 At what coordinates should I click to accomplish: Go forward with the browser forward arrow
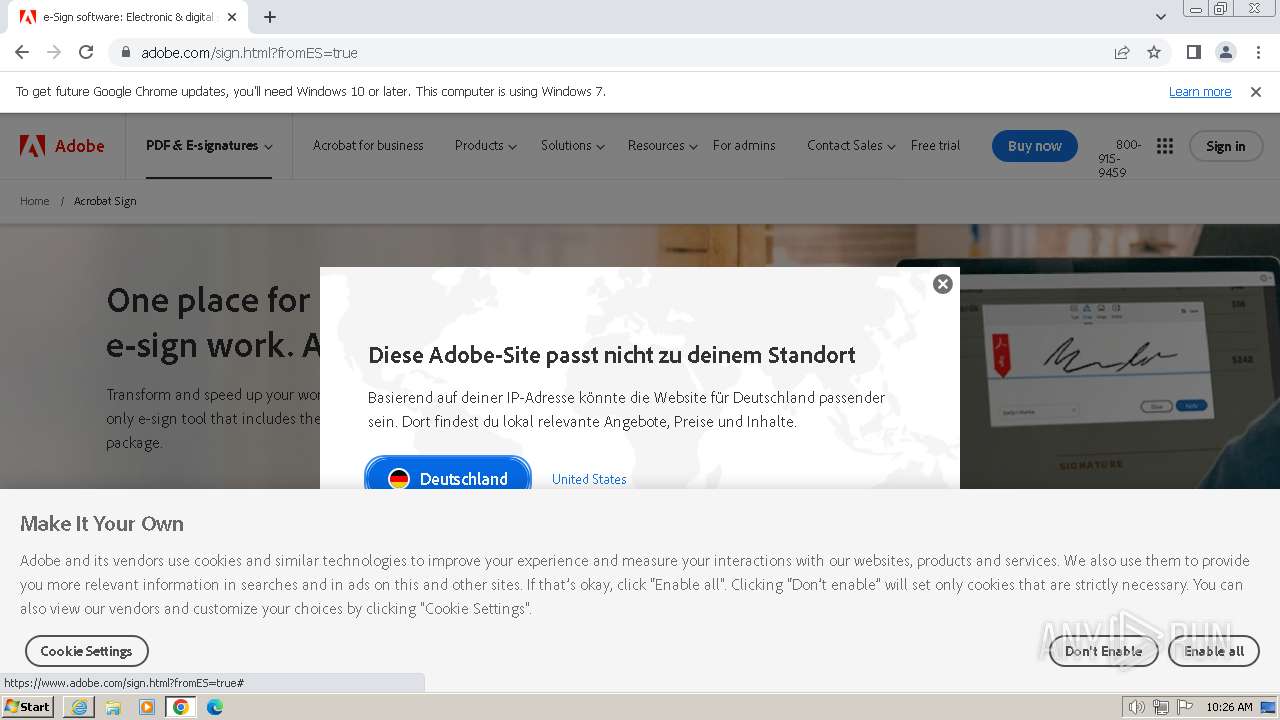point(54,52)
